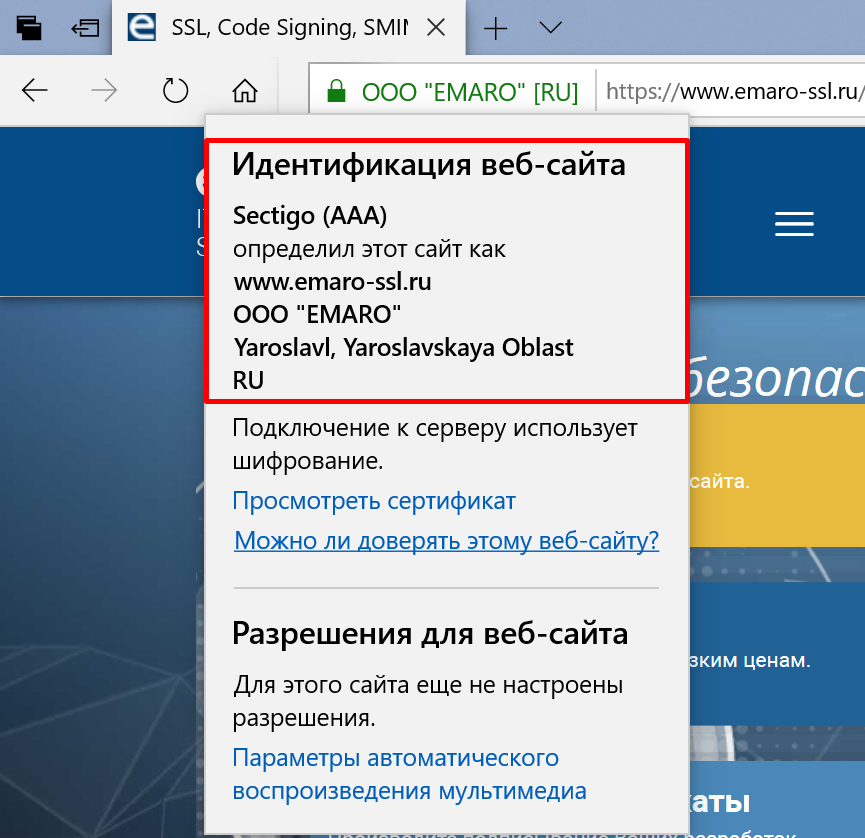Click the address bar URL field

pyautogui.click(x=733, y=91)
